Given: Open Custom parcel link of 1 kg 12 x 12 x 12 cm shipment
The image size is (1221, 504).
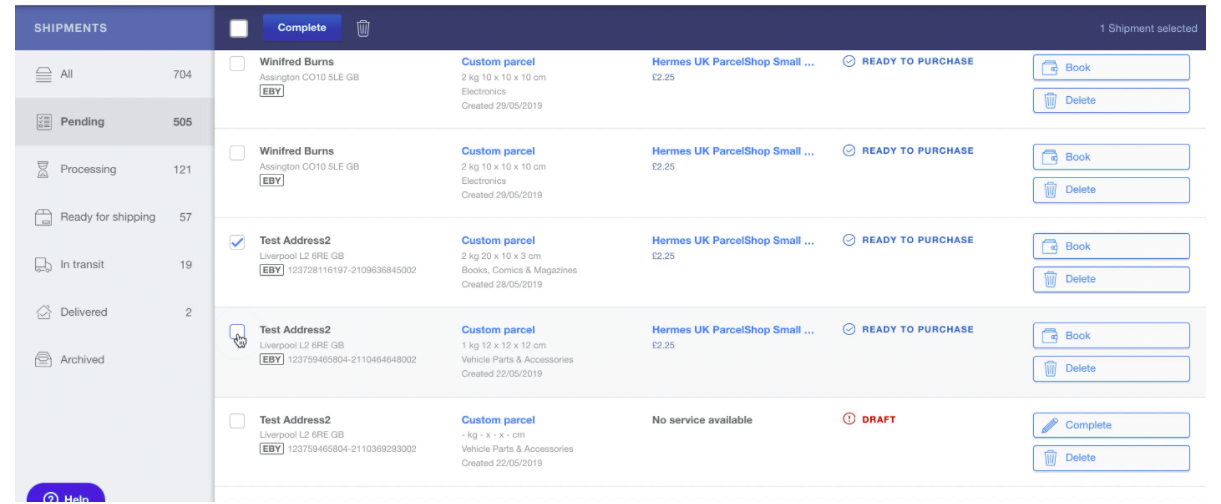Looking at the screenshot, I should tap(498, 330).
